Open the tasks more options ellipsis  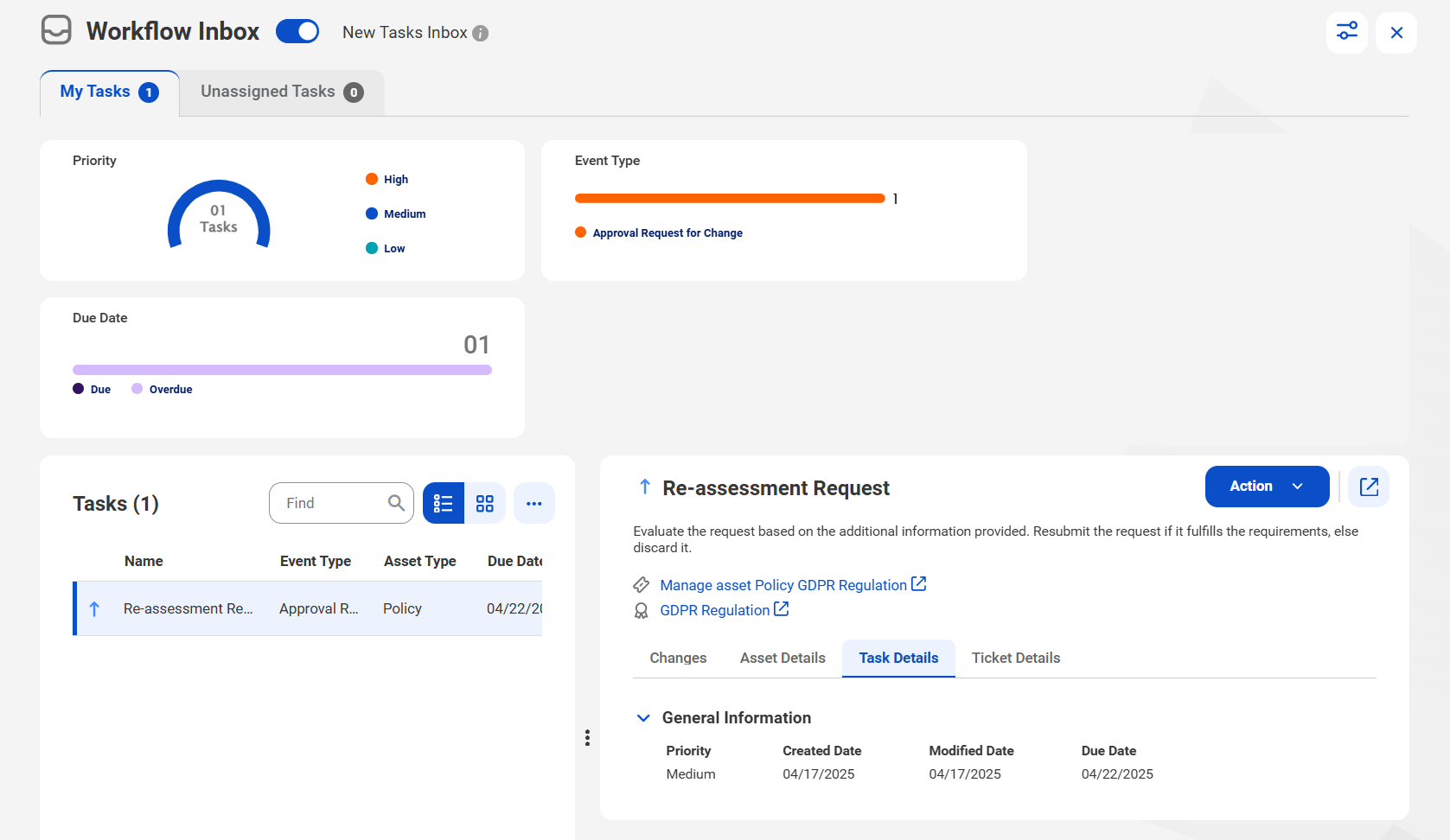534,503
